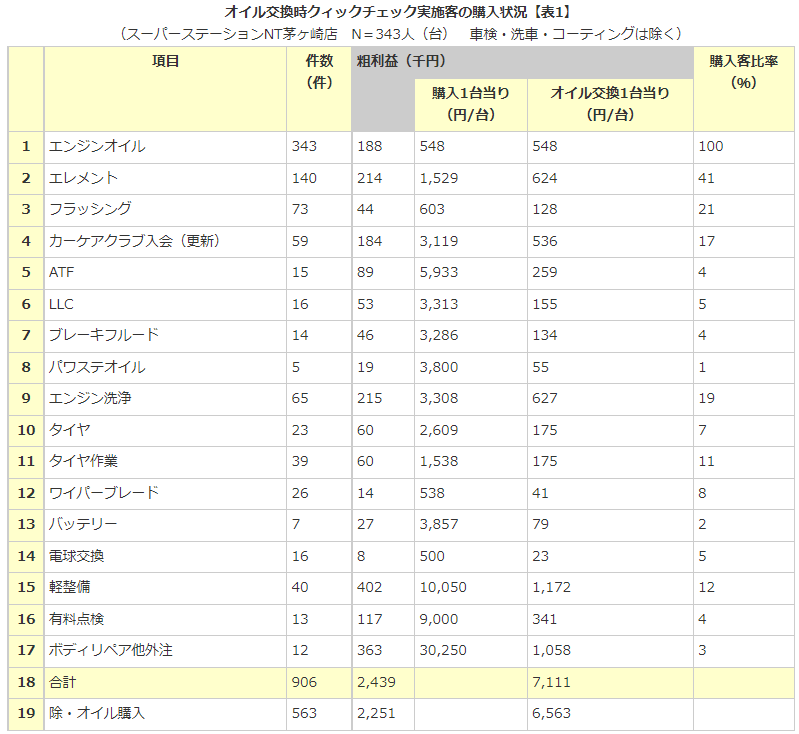This screenshot has height=734, width=799.
Task: Click the ATF row label
Action: pos(61,272)
